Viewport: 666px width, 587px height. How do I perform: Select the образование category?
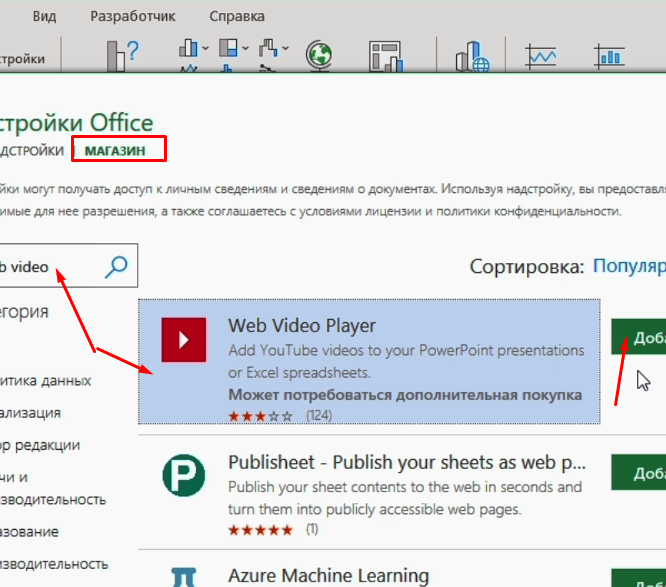click(x=29, y=532)
